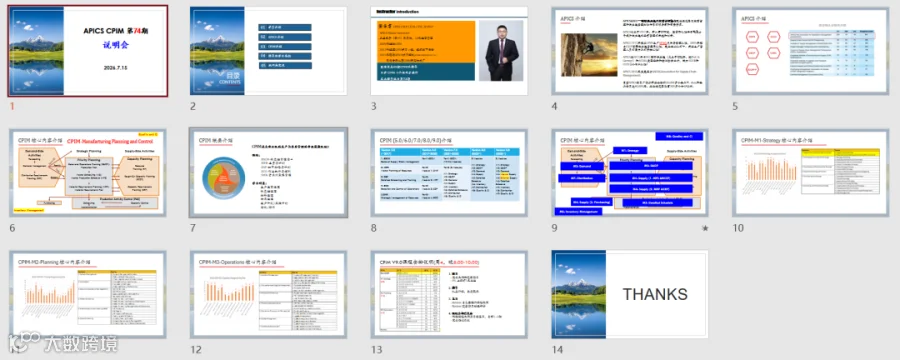Select the THANKS closing slide thumbnail
The image size is (900, 360).
click(x=630, y=294)
